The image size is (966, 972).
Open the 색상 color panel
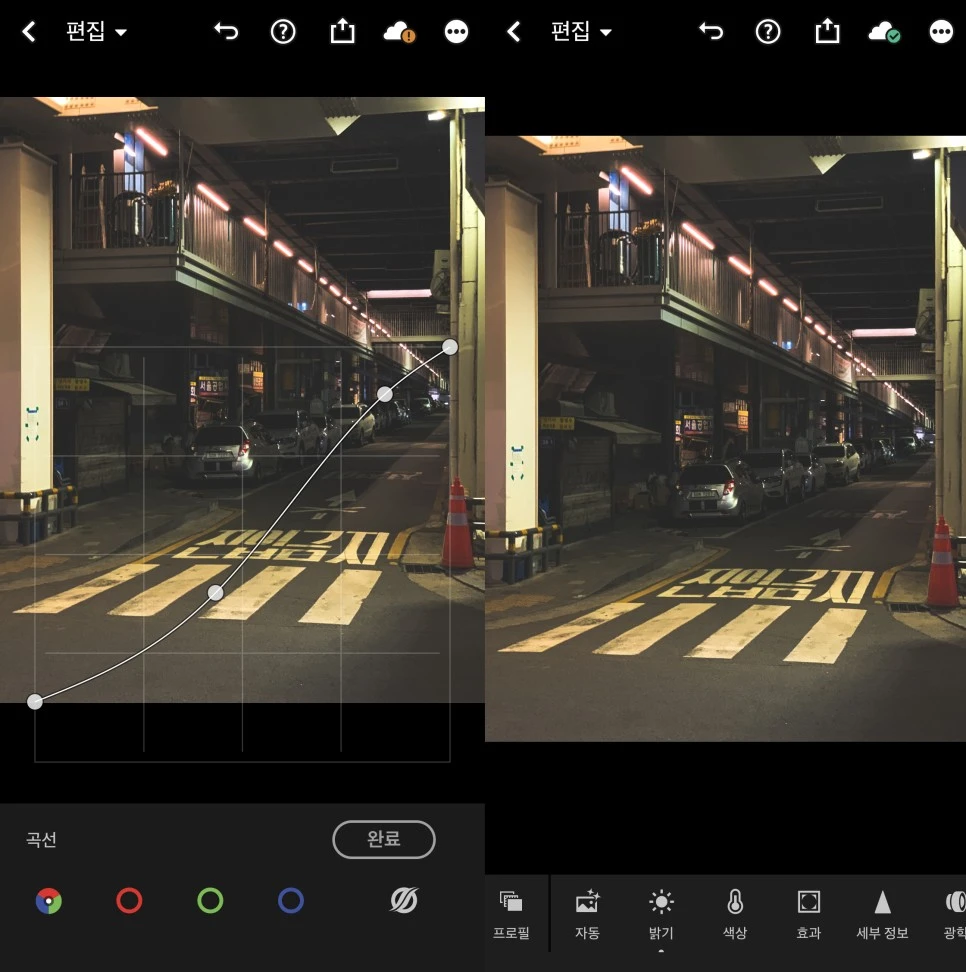(735, 914)
